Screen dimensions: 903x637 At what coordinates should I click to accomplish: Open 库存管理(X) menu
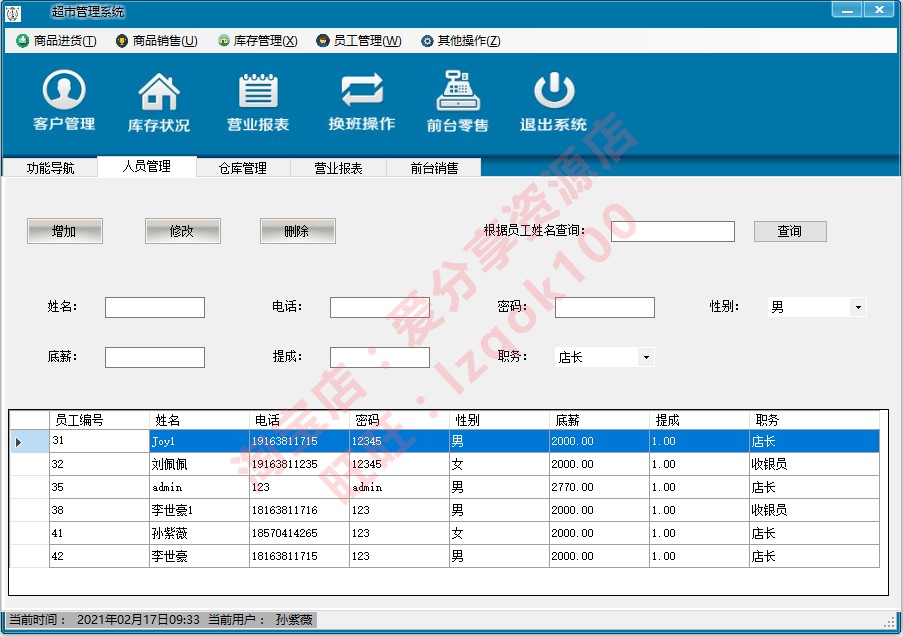[x=257, y=41]
